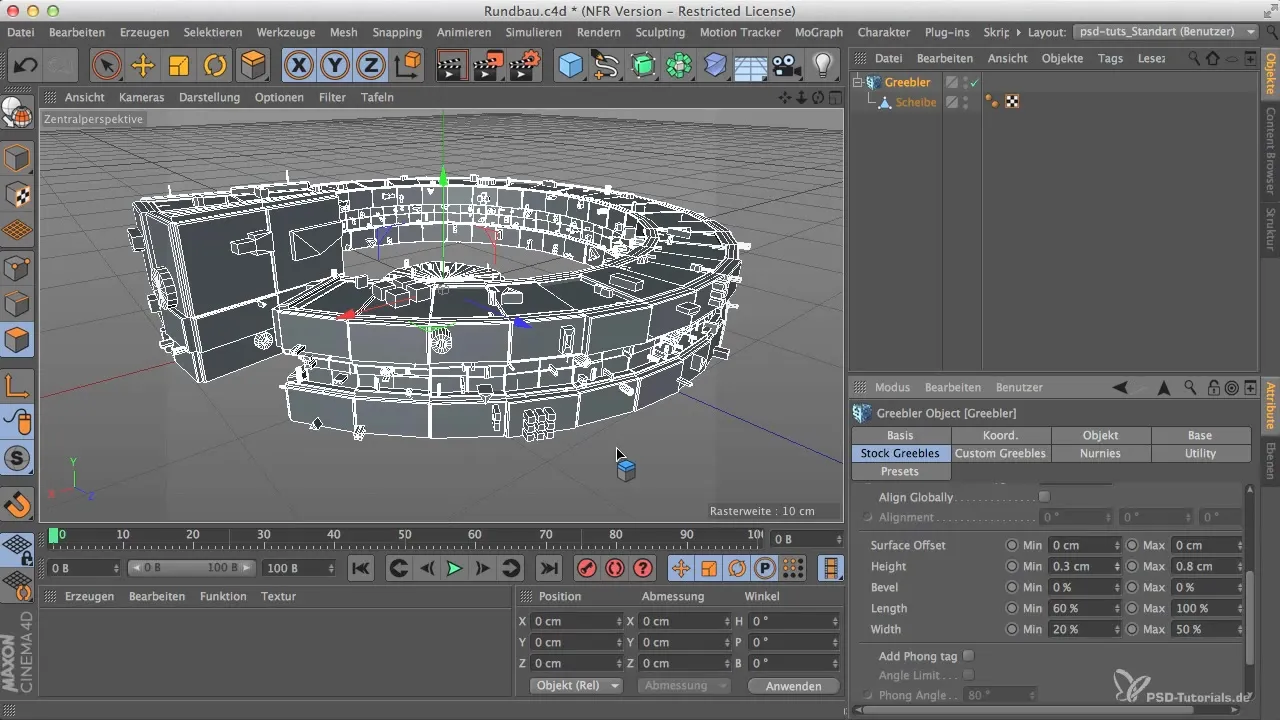Toggle Autokeying button
1280x720 pixels.
615,568
